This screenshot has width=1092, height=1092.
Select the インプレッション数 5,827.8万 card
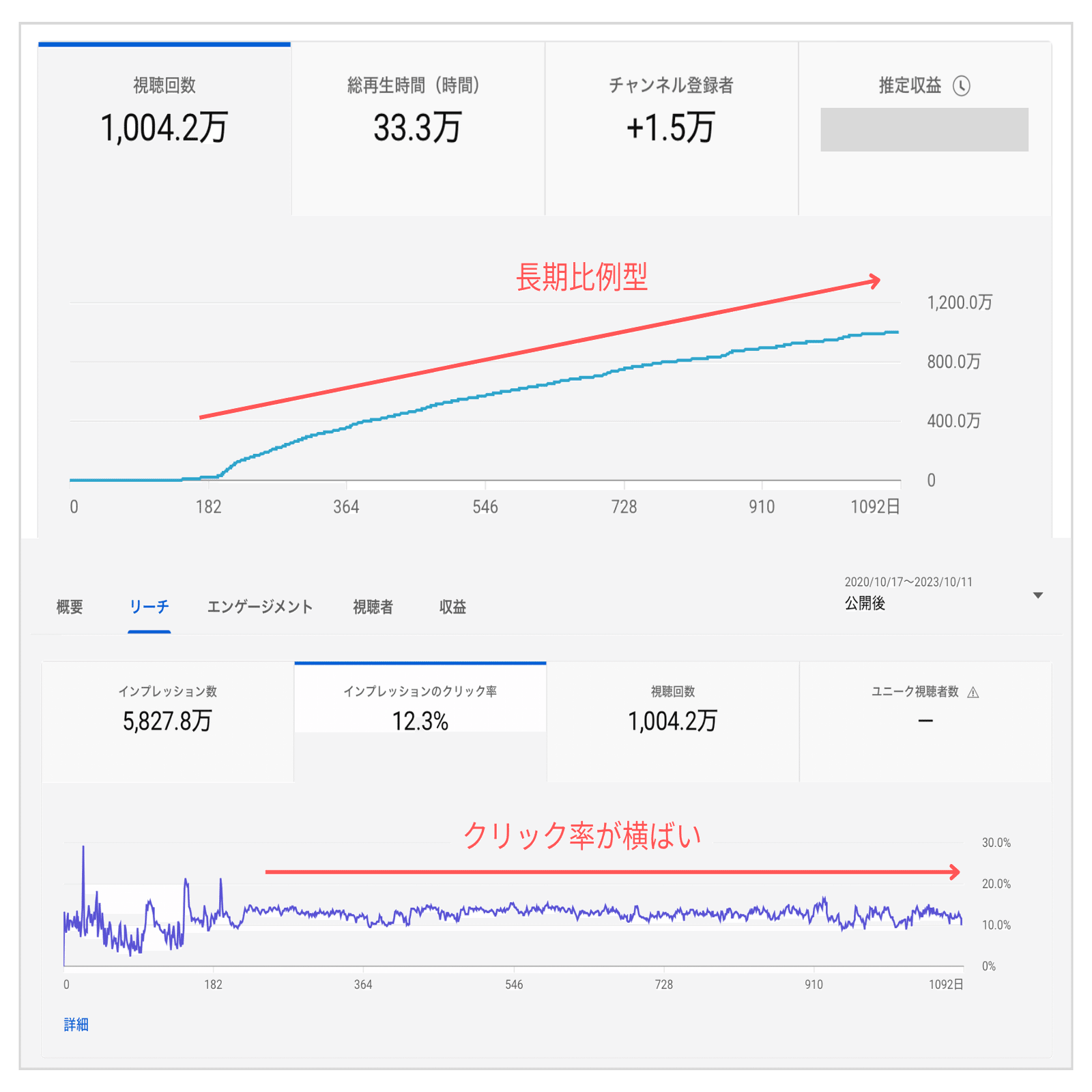[168, 721]
